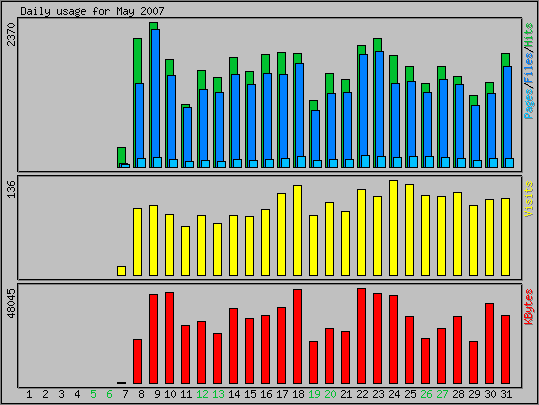Click the yellow visits bar for day 24
The image size is (539, 405).
click(x=393, y=228)
